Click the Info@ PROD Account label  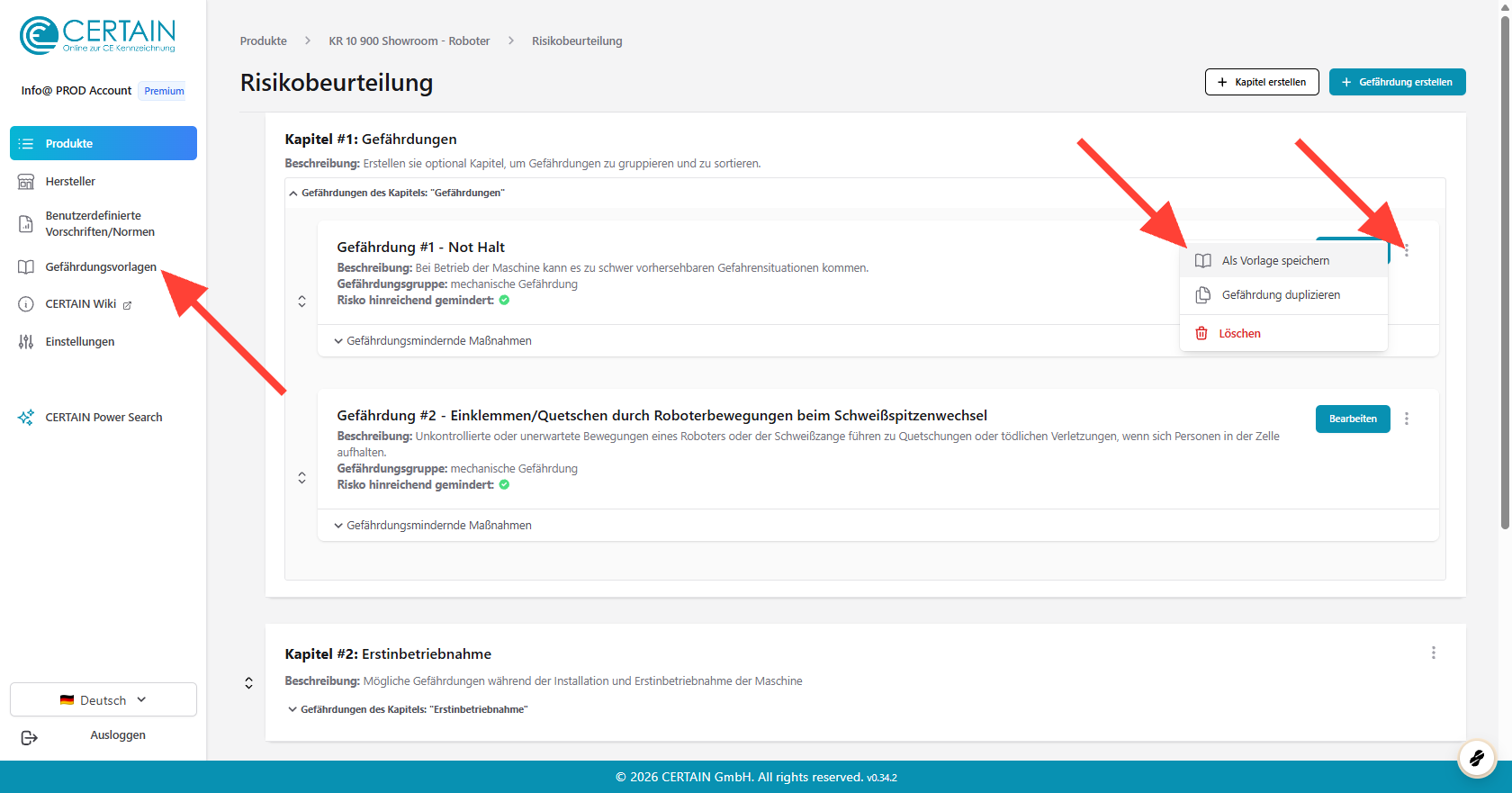click(x=76, y=91)
